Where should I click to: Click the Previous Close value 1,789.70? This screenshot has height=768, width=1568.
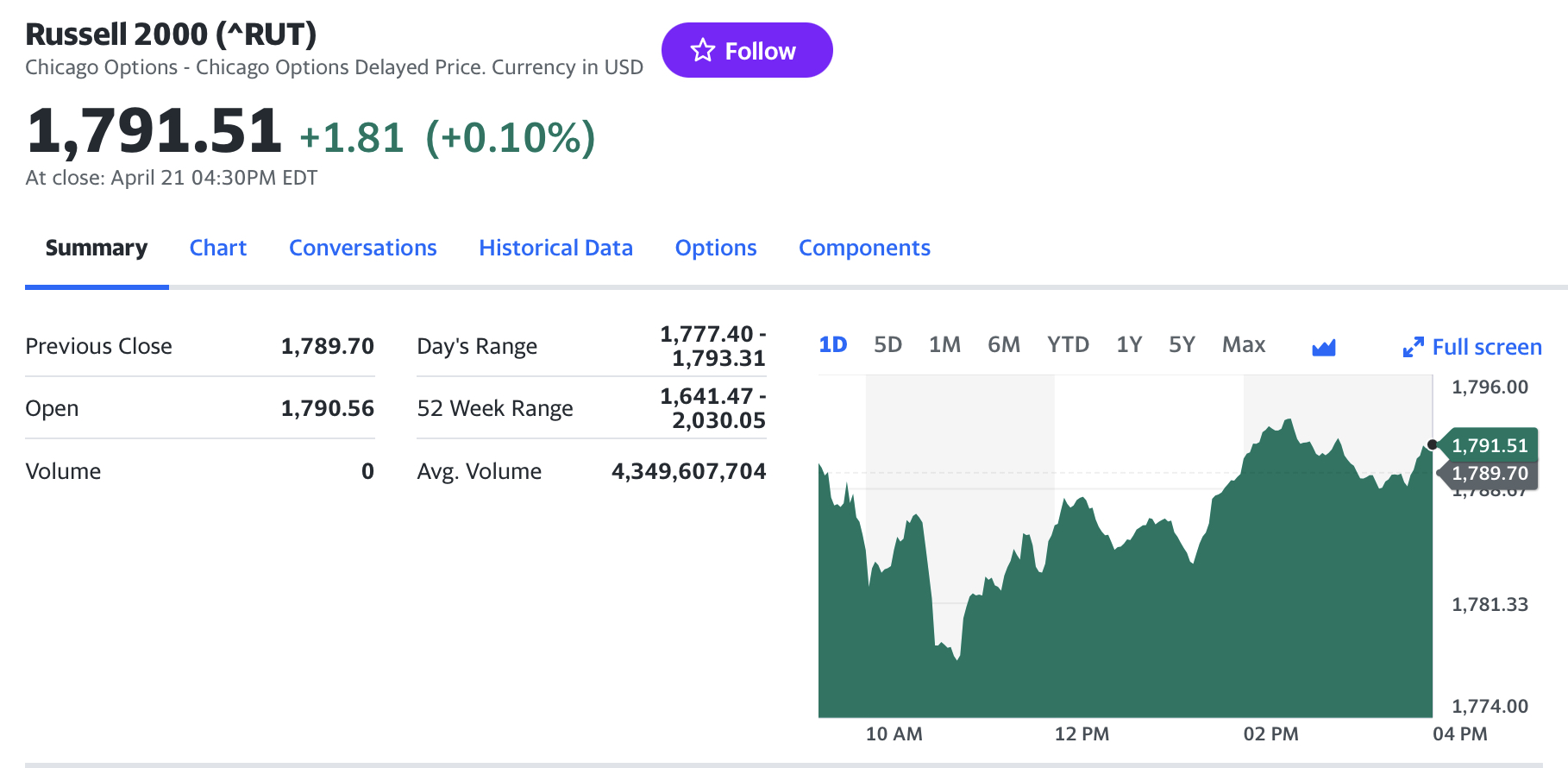[328, 346]
